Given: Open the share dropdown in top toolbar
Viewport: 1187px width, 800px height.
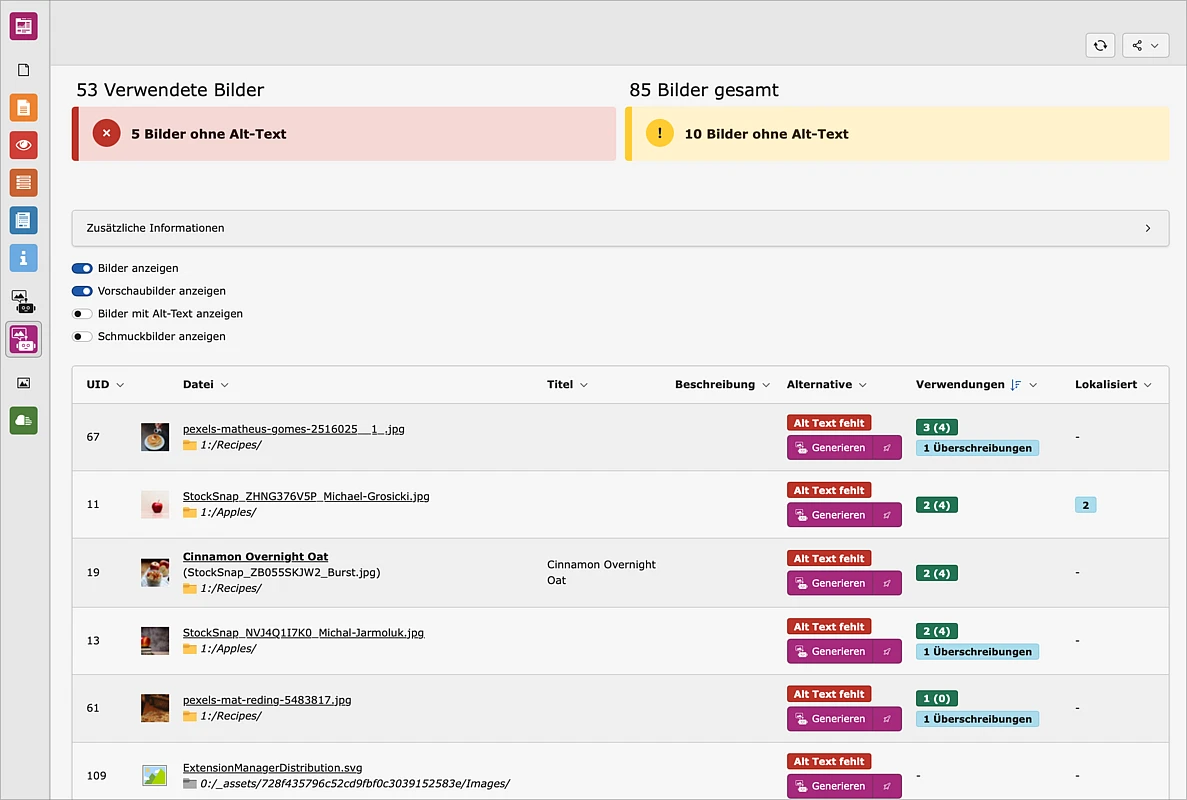Looking at the screenshot, I should 1145,45.
